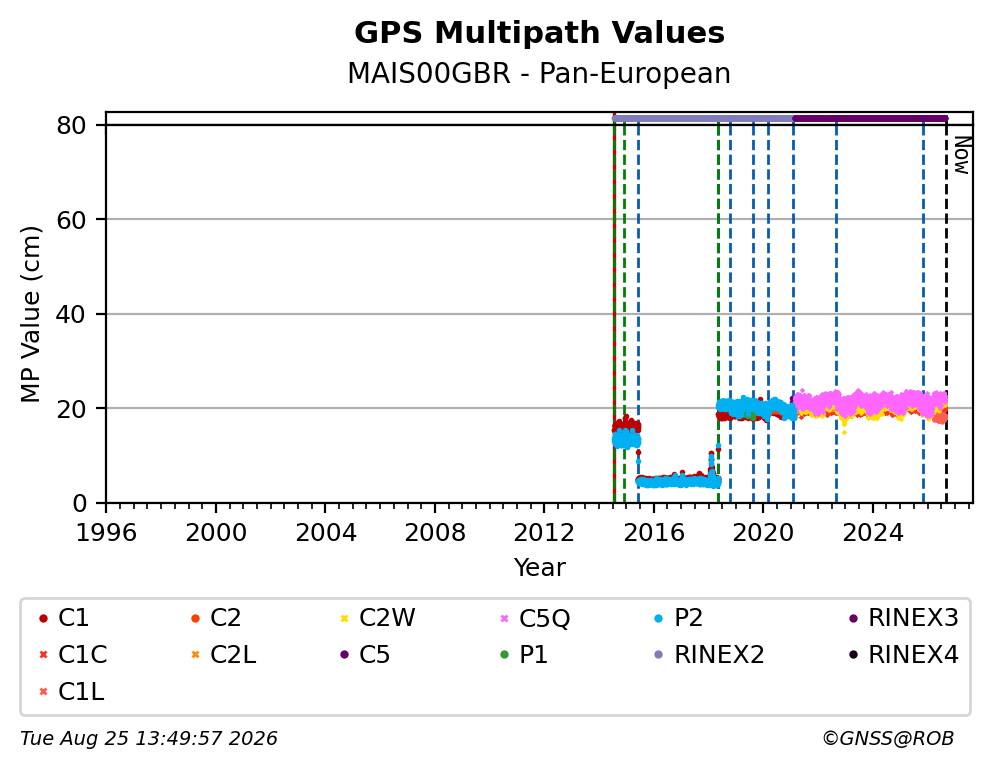This screenshot has height=769, width=992.
Task: Click the C5 legend entry
Action: [x=365, y=655]
